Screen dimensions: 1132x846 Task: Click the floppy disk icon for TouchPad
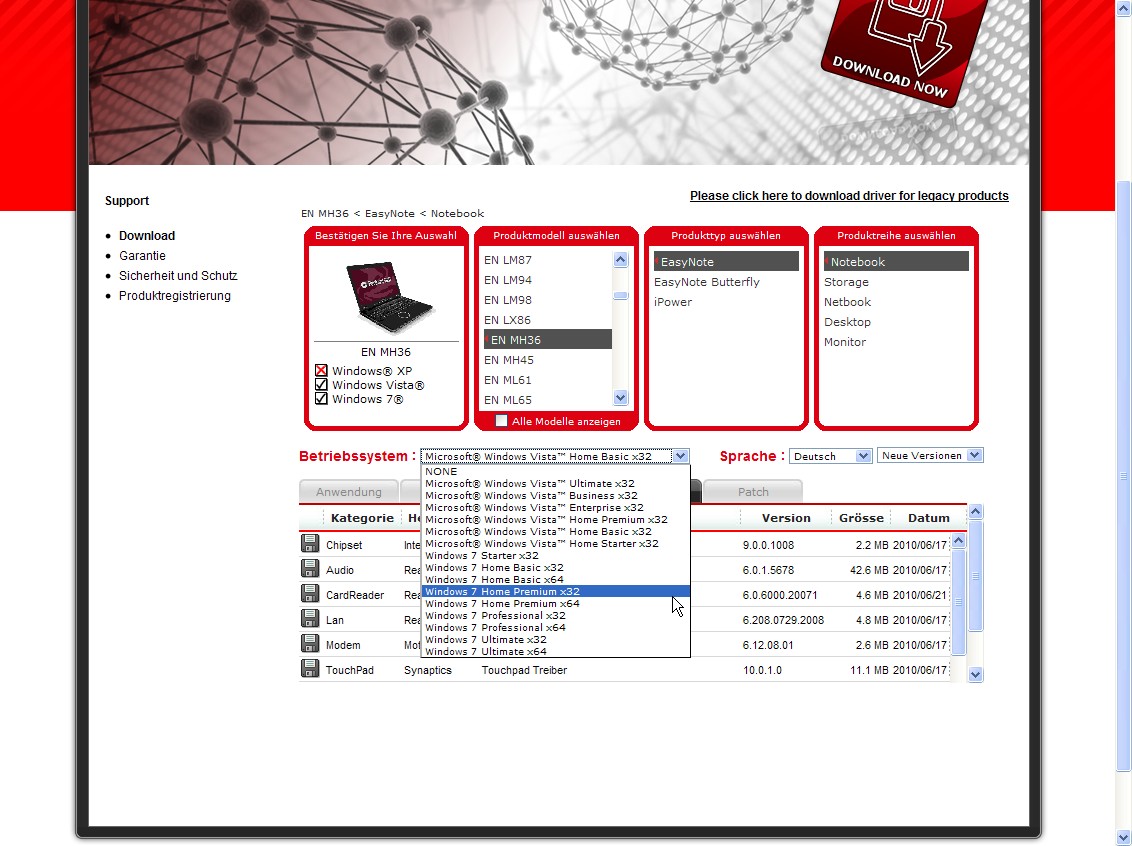(x=310, y=668)
